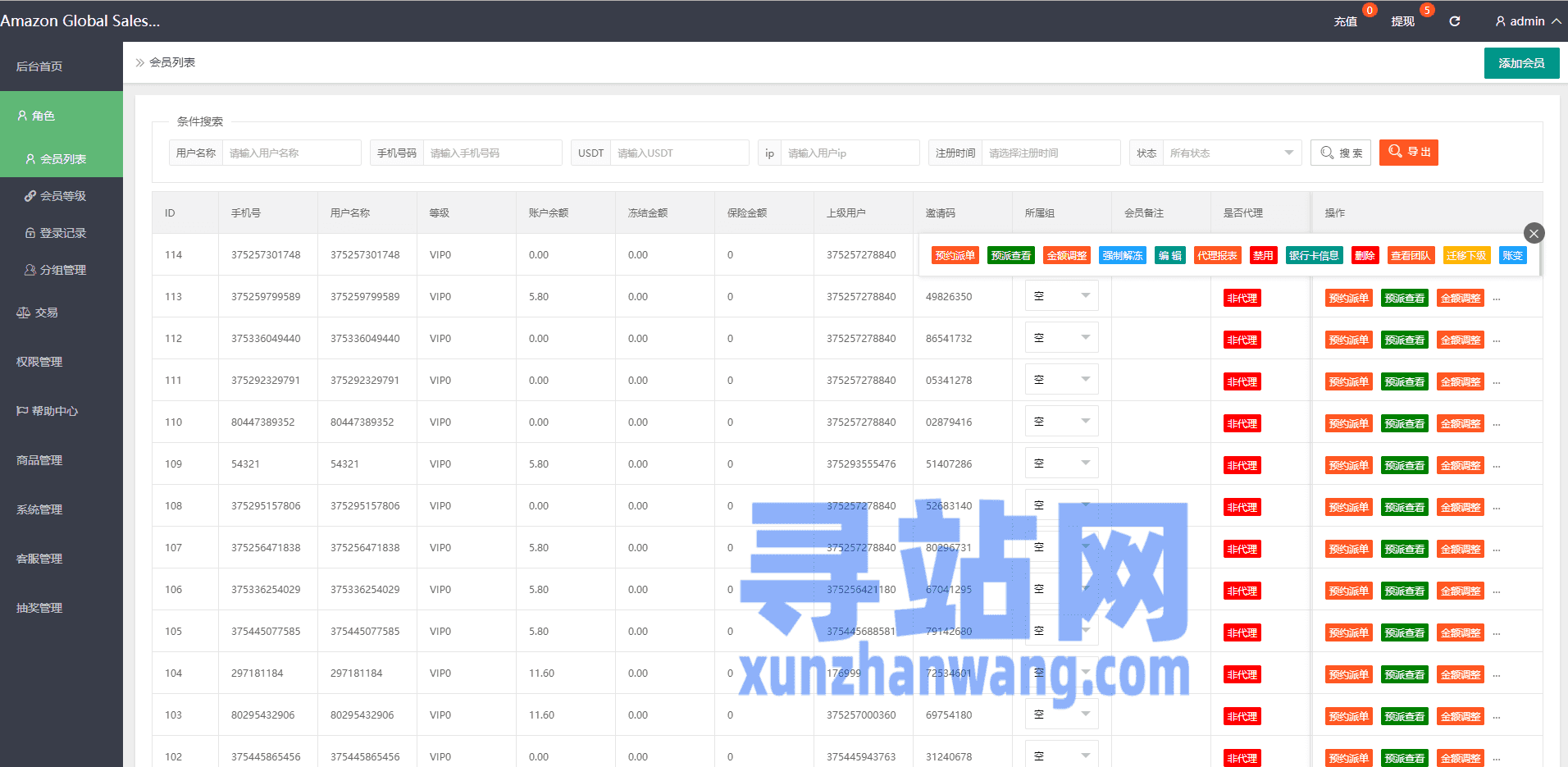This screenshot has width=1568, height=767.
Task: Expand the 交易 sidebar menu
Action: (62, 313)
